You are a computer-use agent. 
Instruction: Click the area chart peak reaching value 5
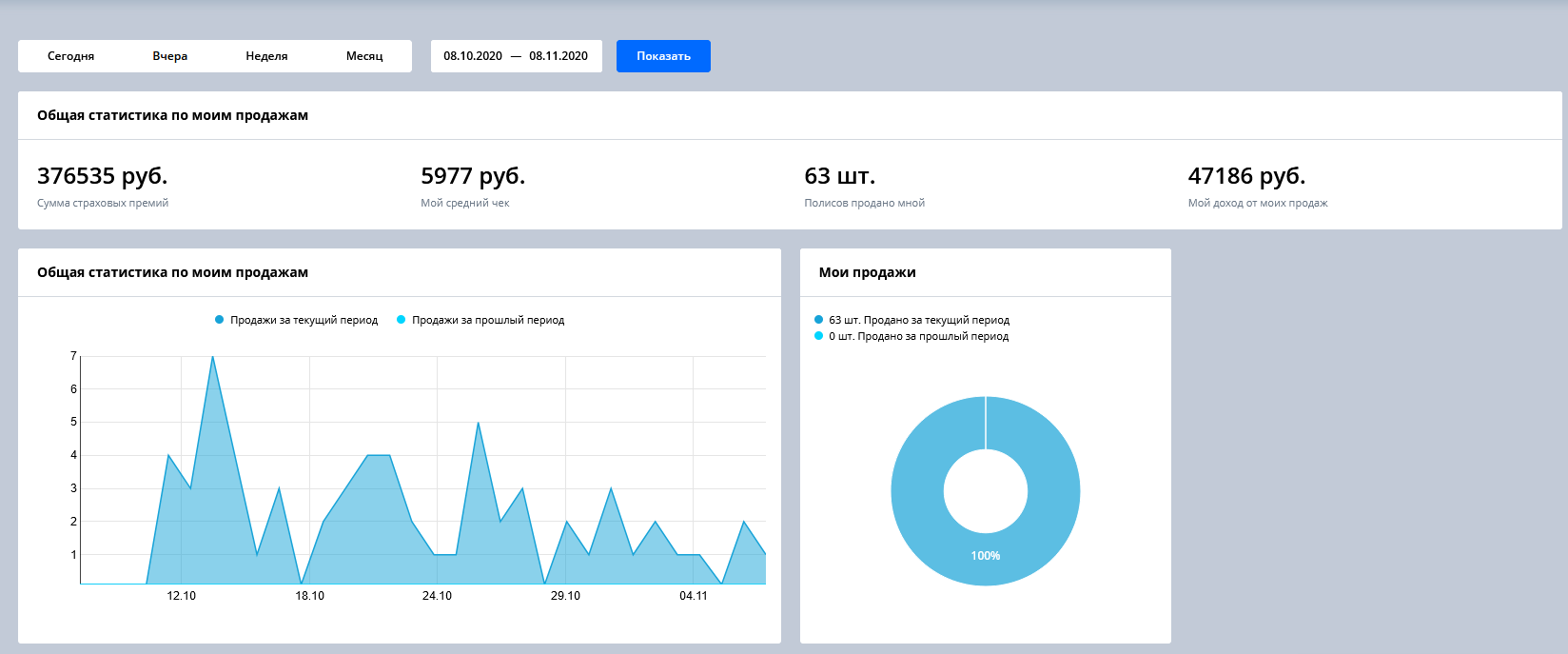click(x=478, y=424)
